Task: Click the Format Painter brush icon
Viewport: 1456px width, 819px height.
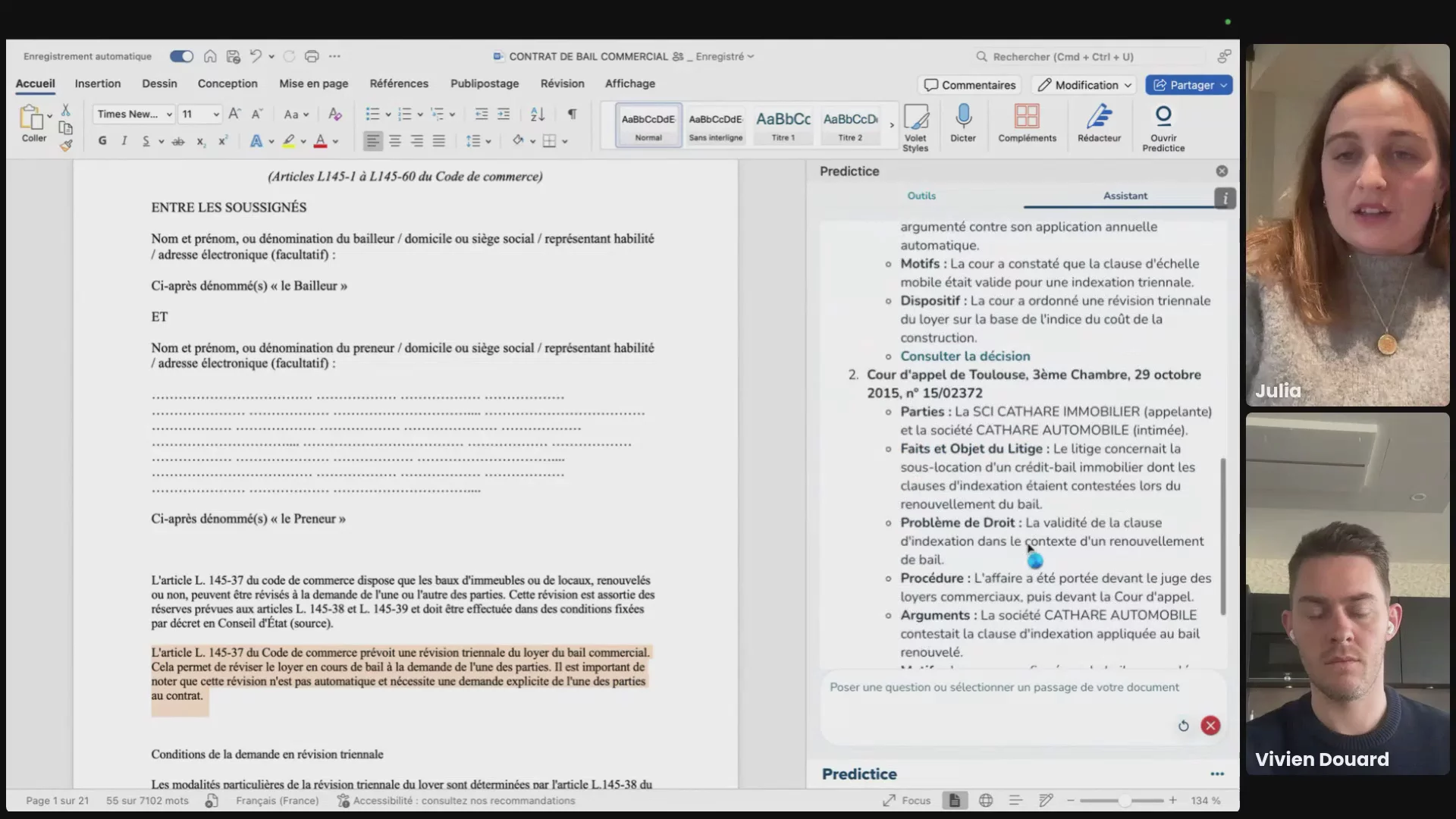Action: coord(66,145)
